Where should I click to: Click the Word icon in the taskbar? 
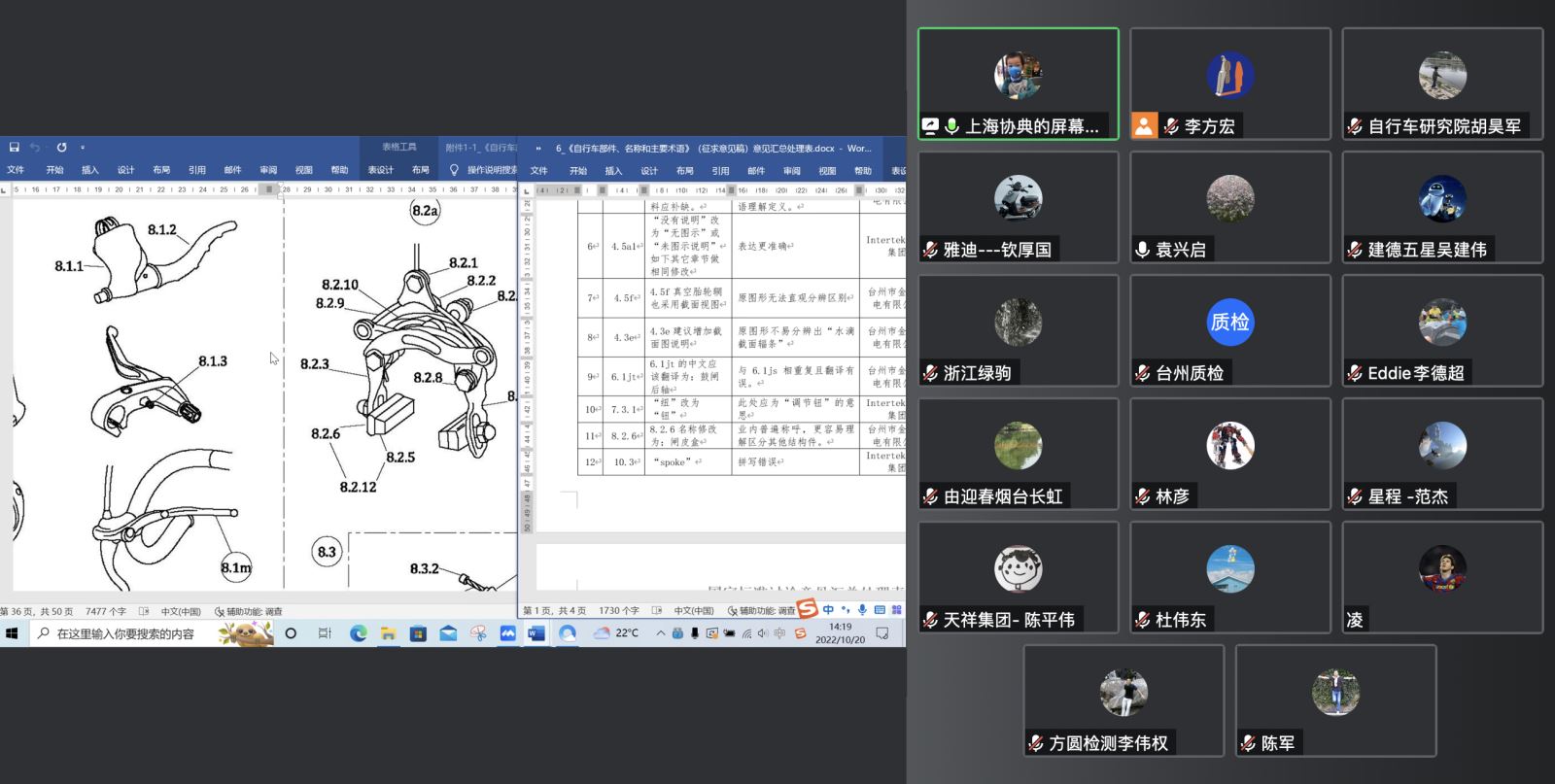pyautogui.click(x=536, y=633)
